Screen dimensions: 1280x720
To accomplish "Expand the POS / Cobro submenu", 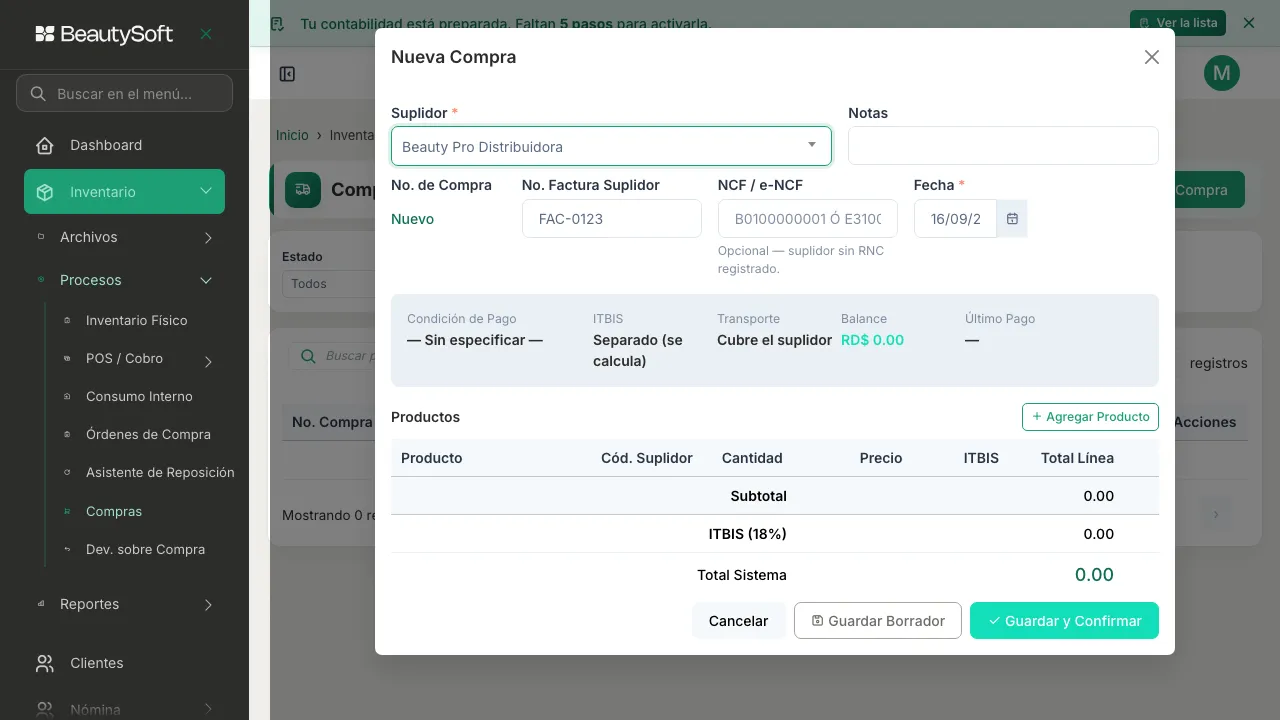I will 208,361.
